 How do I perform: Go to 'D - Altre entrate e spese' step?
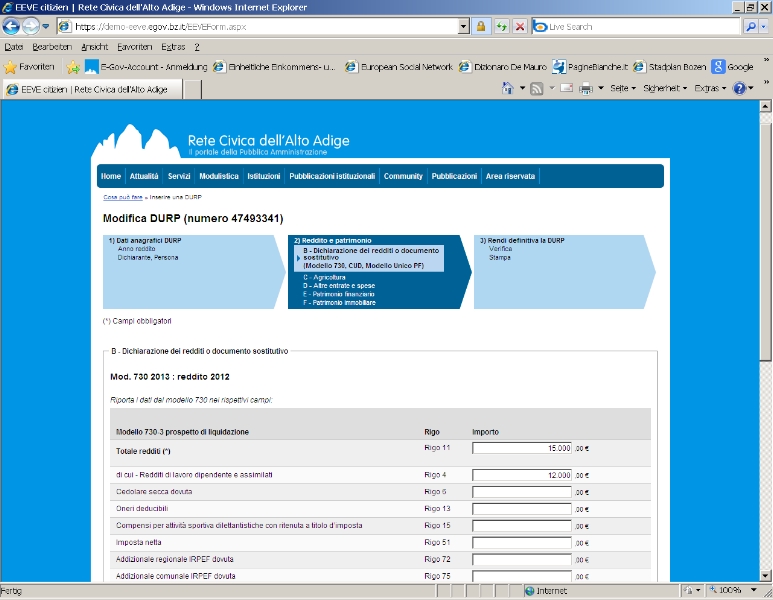click(x=340, y=285)
